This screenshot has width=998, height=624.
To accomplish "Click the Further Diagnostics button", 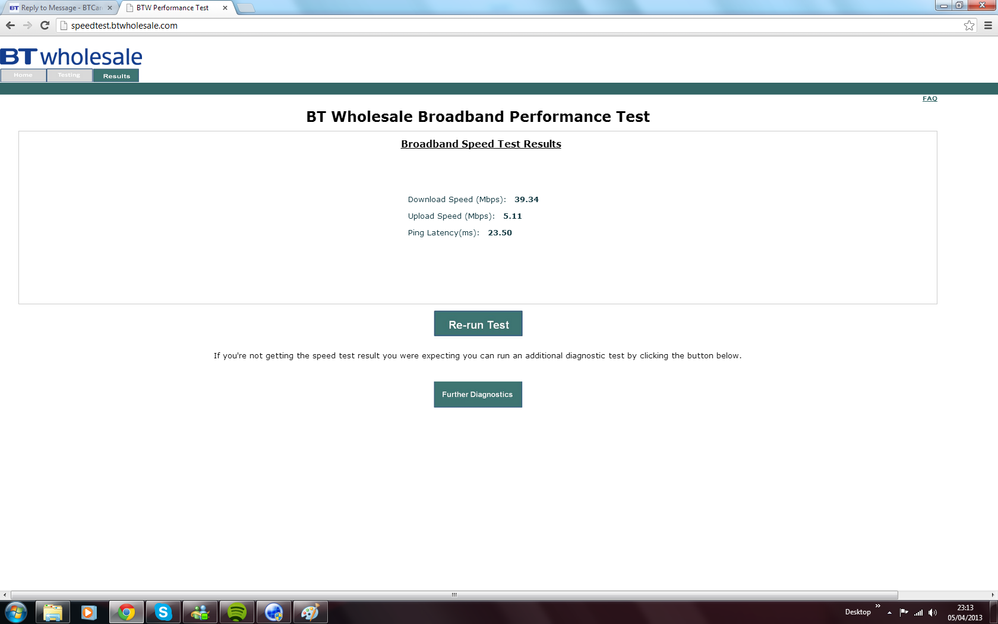I will [x=478, y=394].
